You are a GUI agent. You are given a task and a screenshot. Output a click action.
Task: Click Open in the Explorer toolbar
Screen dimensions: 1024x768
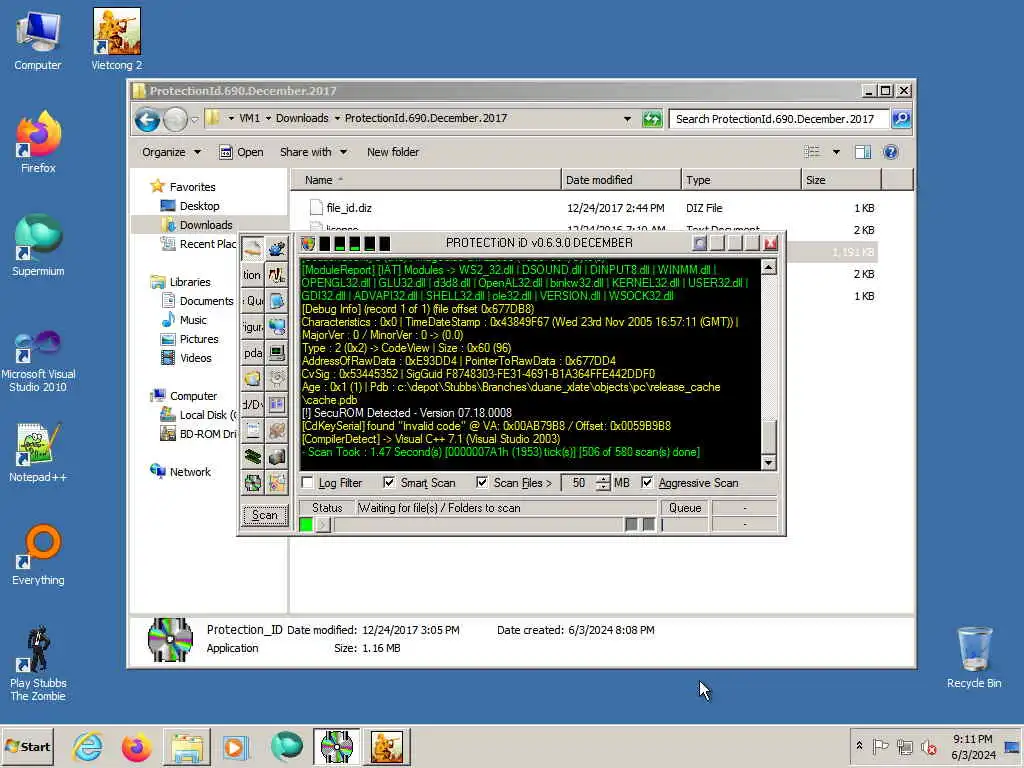click(x=241, y=152)
